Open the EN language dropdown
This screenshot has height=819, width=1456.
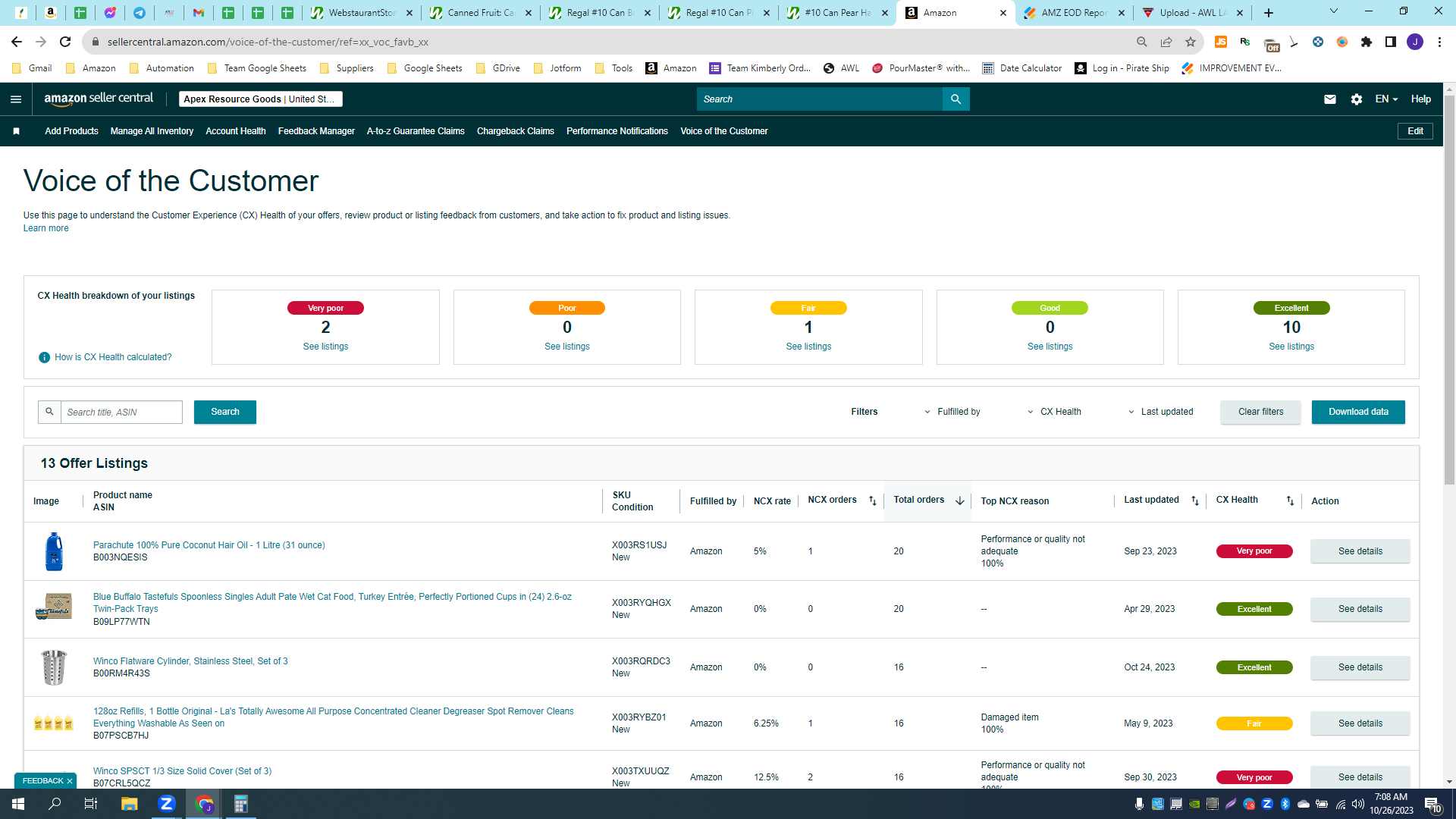[1386, 99]
